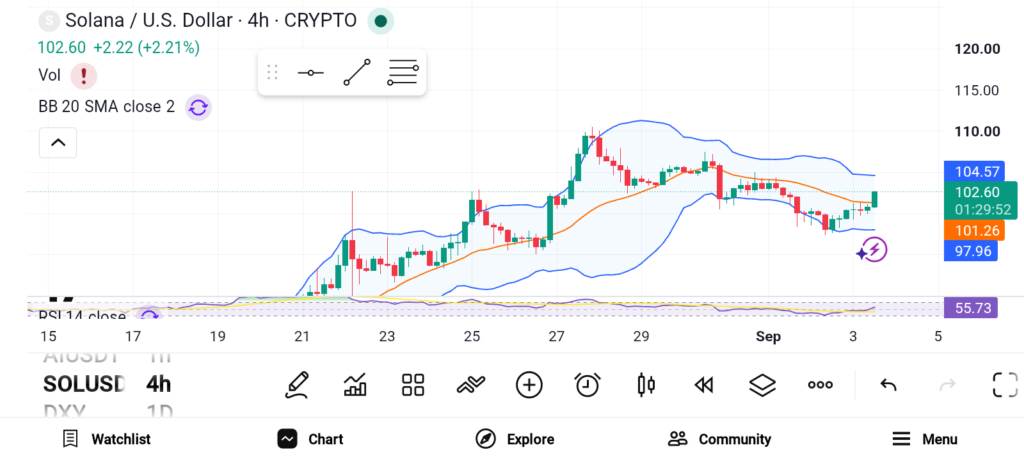The height and width of the screenshot is (461, 1024).
Task: Choose the parallel lines fib tool
Action: (x=403, y=72)
